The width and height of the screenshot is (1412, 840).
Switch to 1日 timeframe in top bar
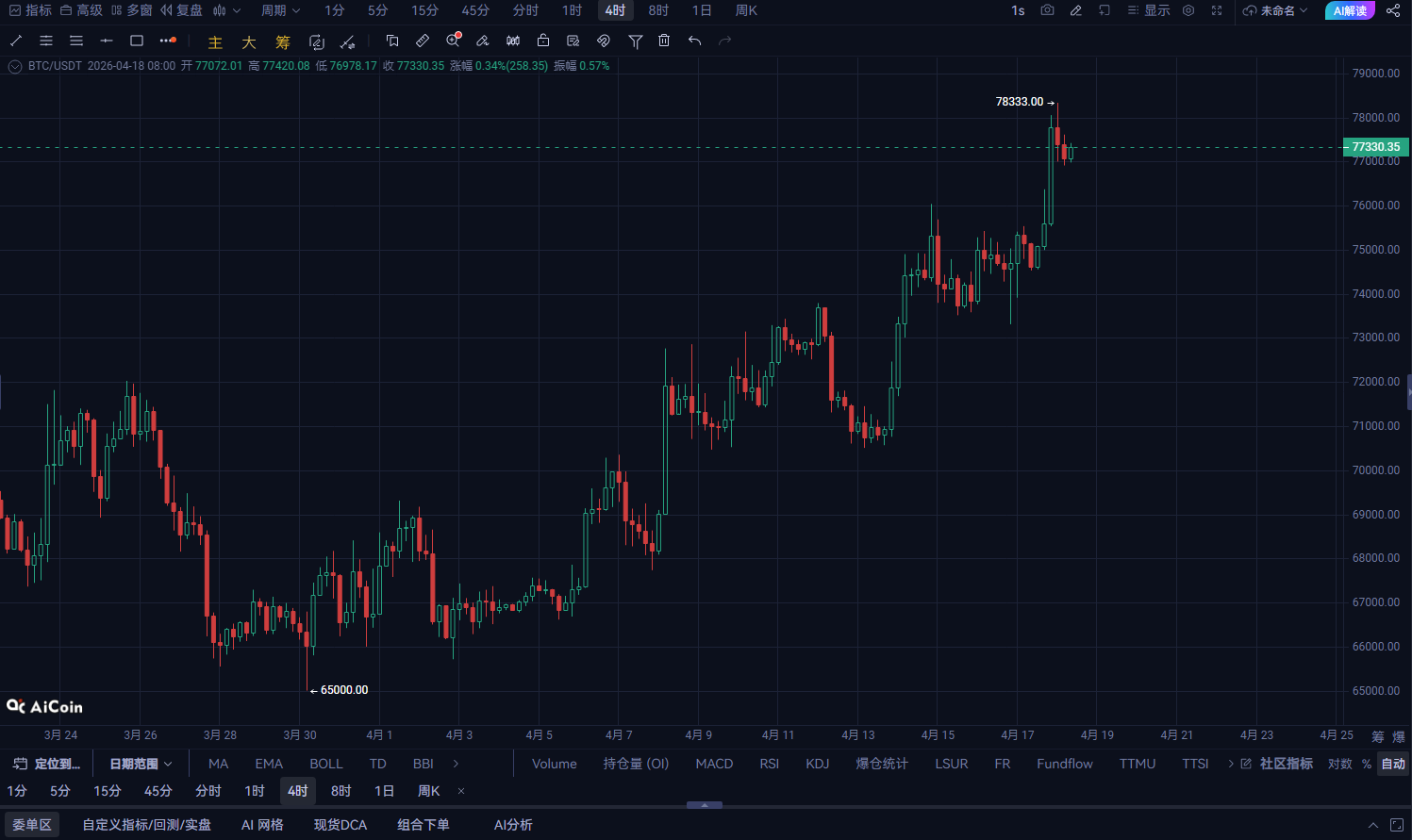(x=702, y=10)
